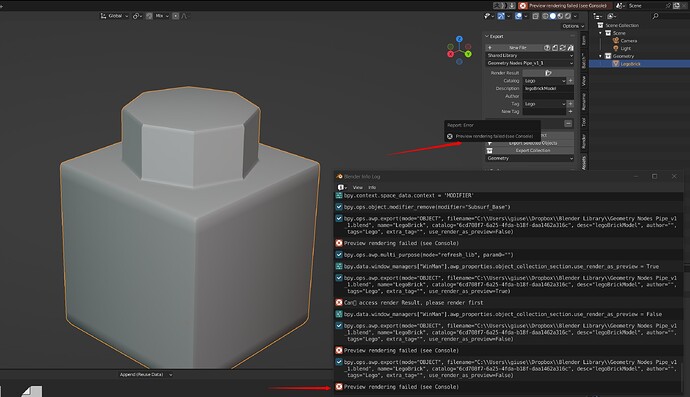Open the proportional falloff curve menu
The height and width of the screenshot is (397, 690).
point(184,16)
